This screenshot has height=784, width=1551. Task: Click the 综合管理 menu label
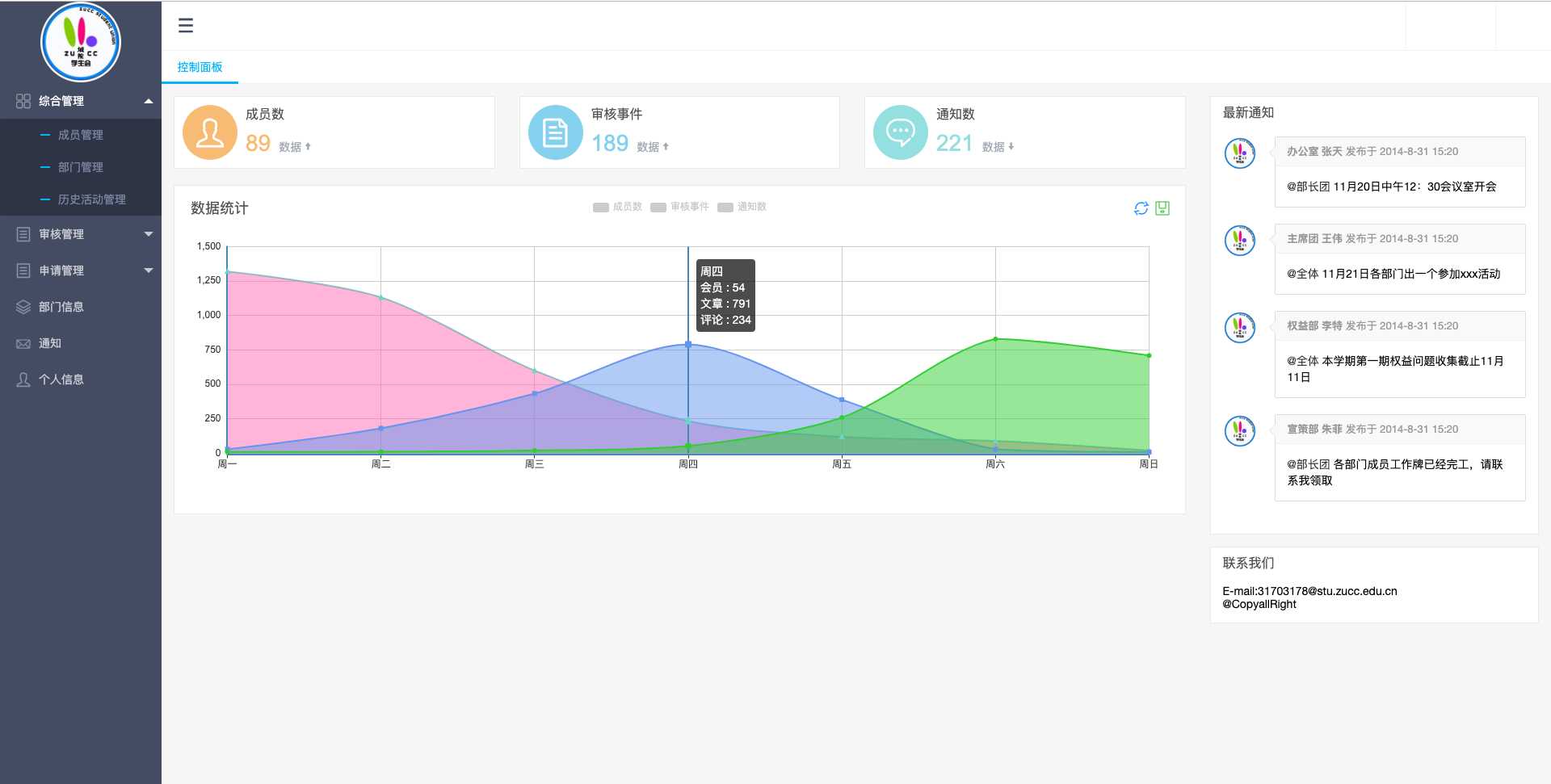61,101
